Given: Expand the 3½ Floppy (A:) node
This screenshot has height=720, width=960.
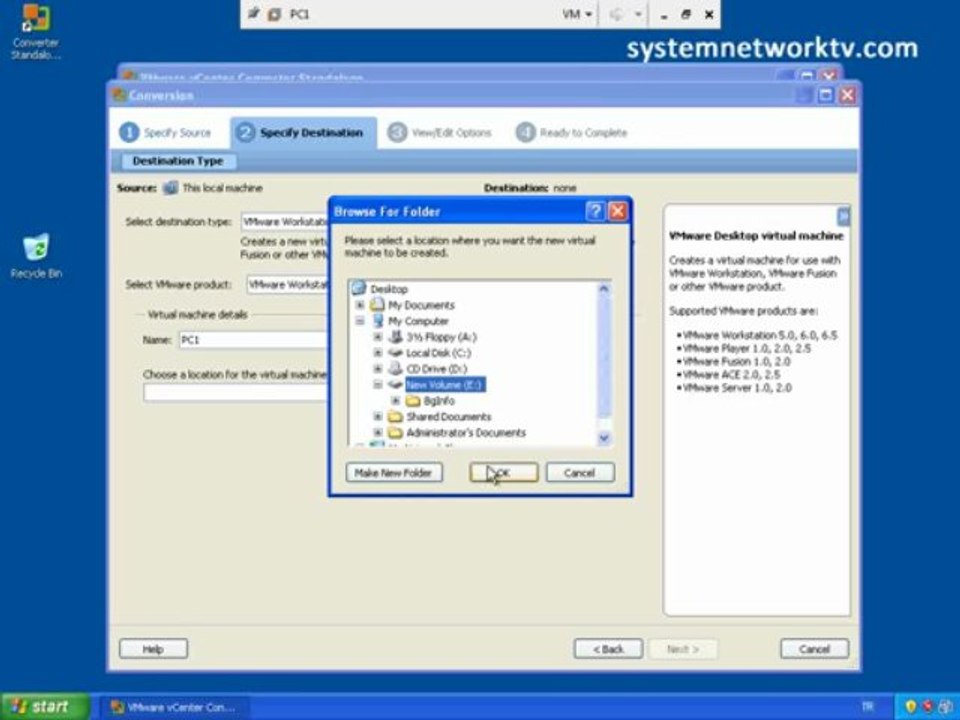Looking at the screenshot, I should pyautogui.click(x=378, y=336).
